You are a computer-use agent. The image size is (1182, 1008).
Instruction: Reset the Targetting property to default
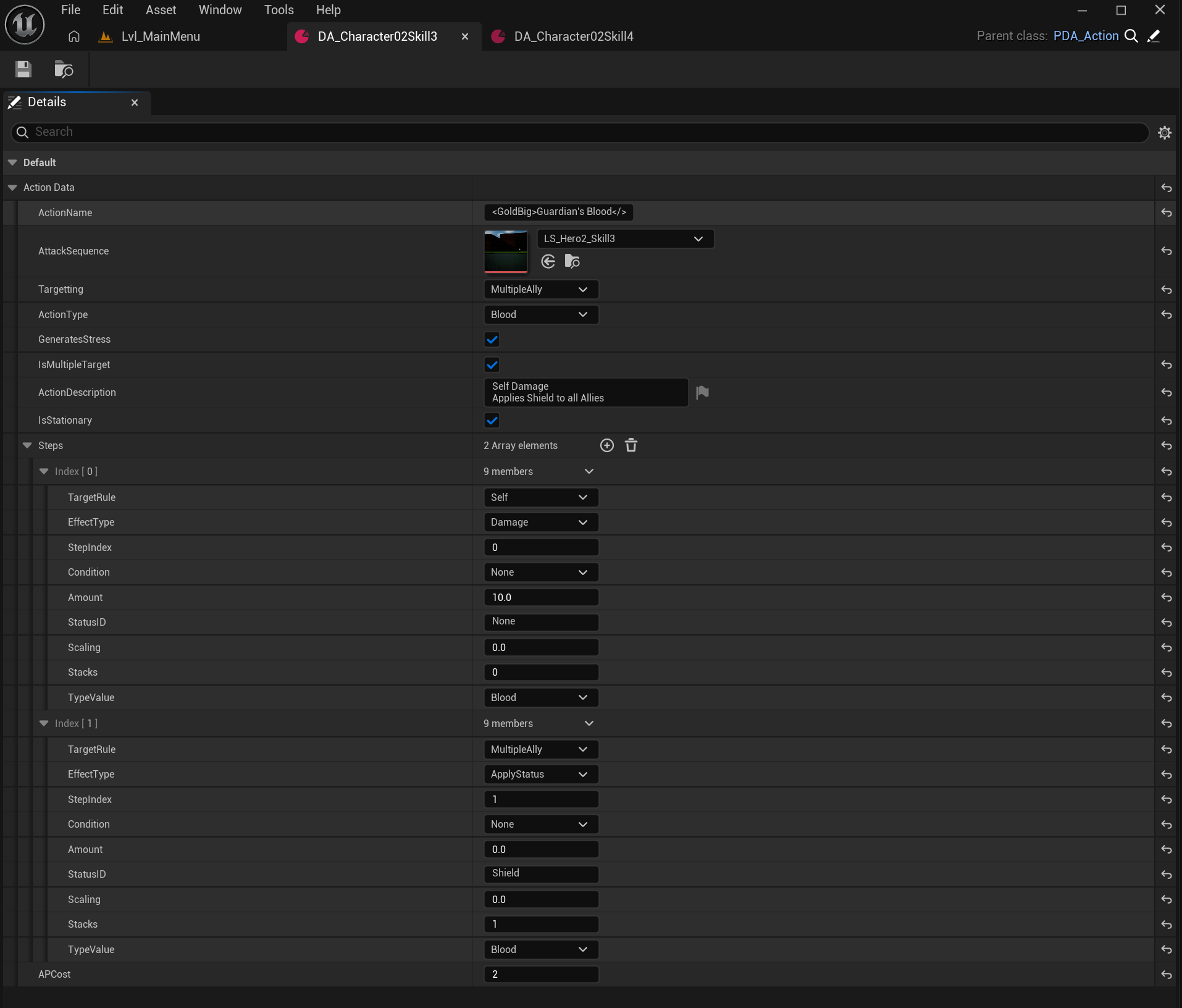(1167, 289)
